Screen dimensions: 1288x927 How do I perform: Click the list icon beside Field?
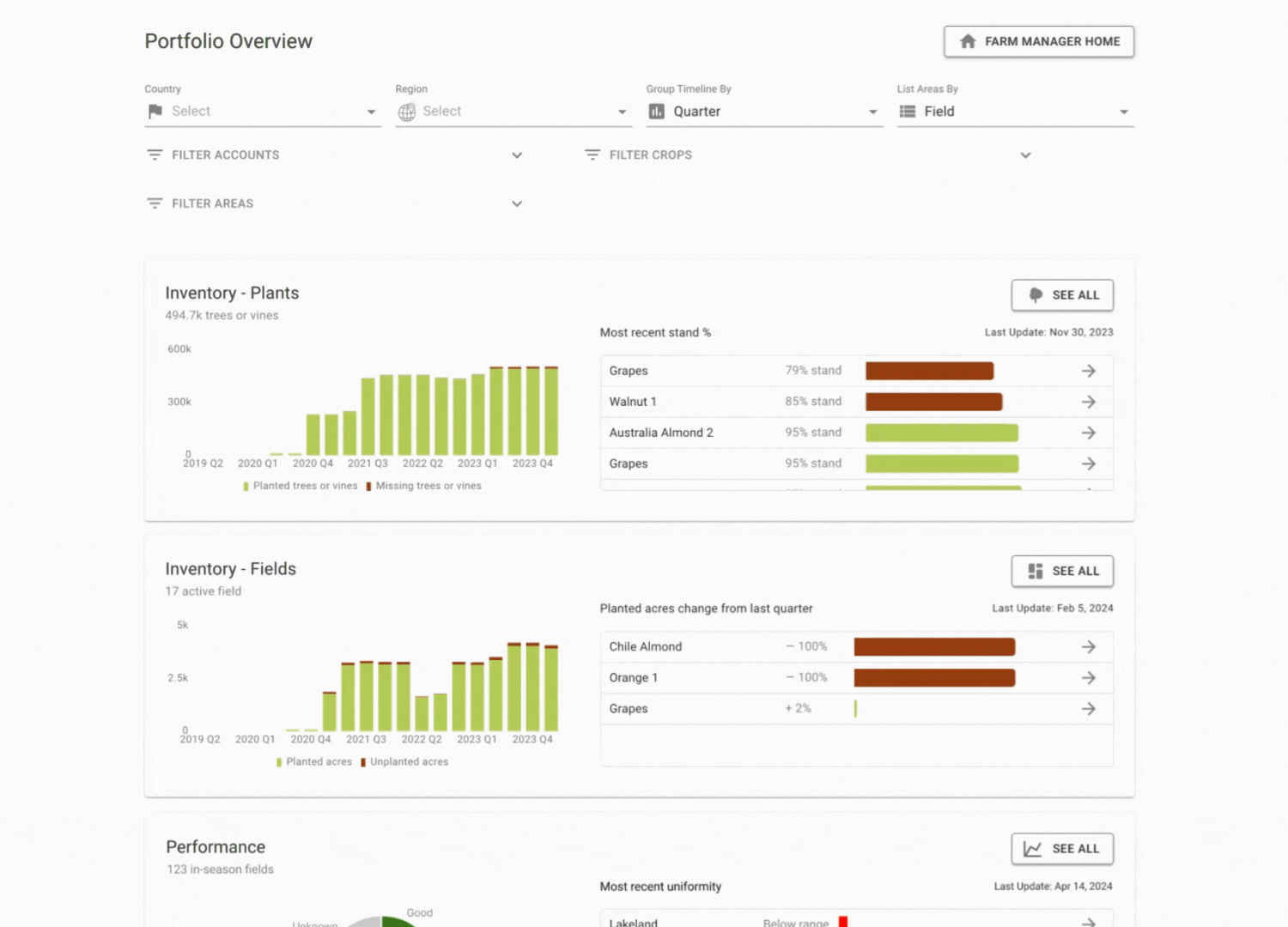(x=907, y=112)
